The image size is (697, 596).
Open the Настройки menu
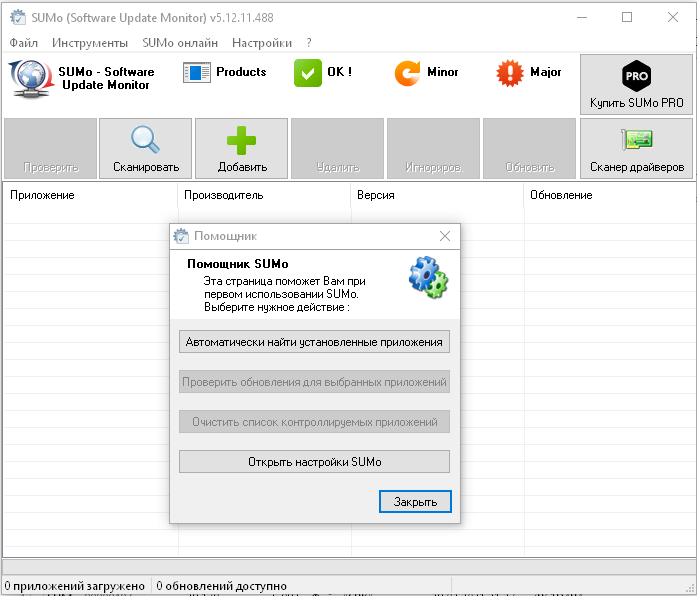262,43
